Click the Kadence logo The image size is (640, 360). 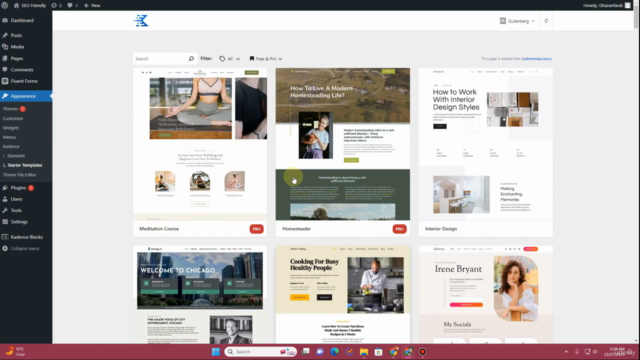pos(141,21)
